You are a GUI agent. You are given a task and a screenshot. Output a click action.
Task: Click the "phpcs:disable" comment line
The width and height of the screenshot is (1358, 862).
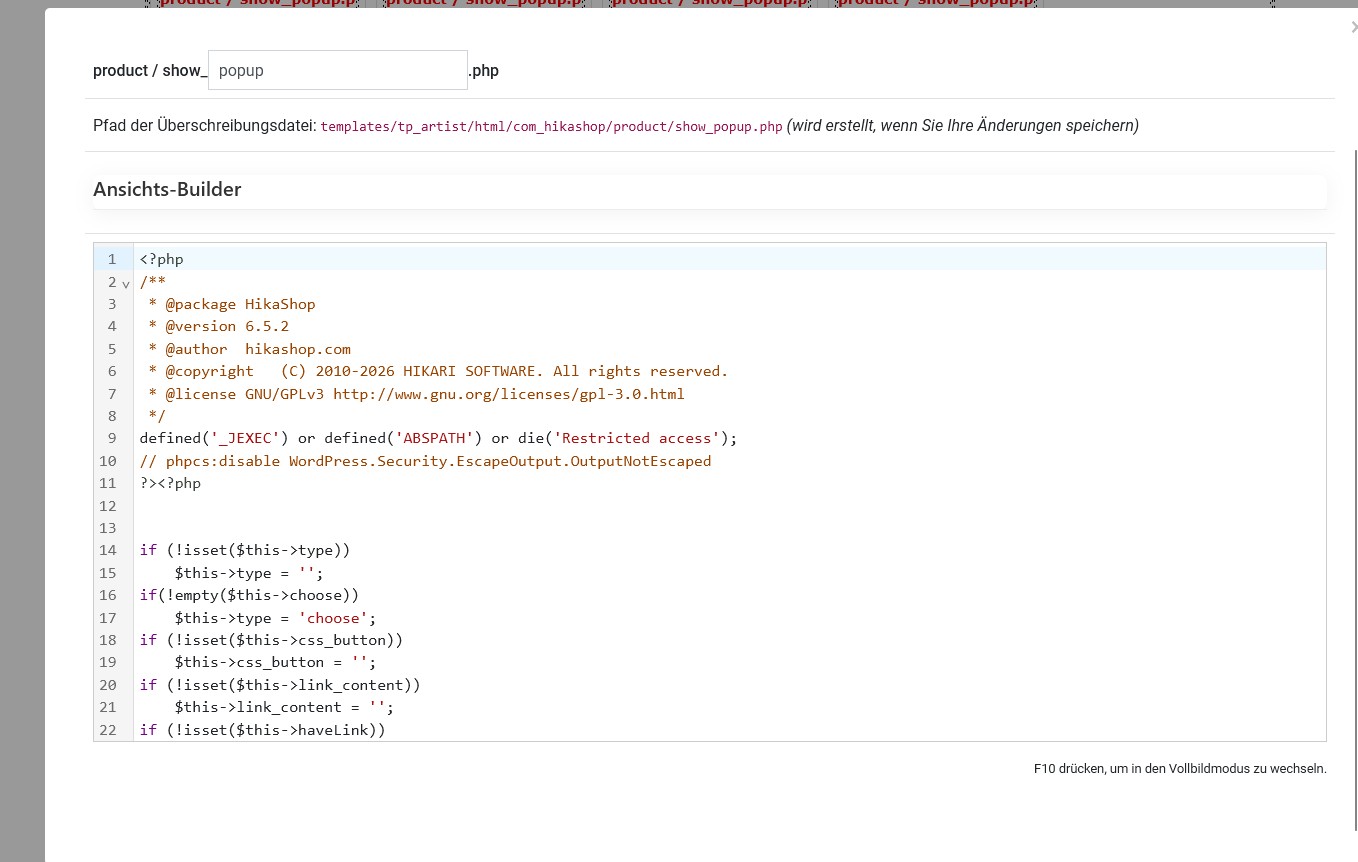(x=426, y=461)
